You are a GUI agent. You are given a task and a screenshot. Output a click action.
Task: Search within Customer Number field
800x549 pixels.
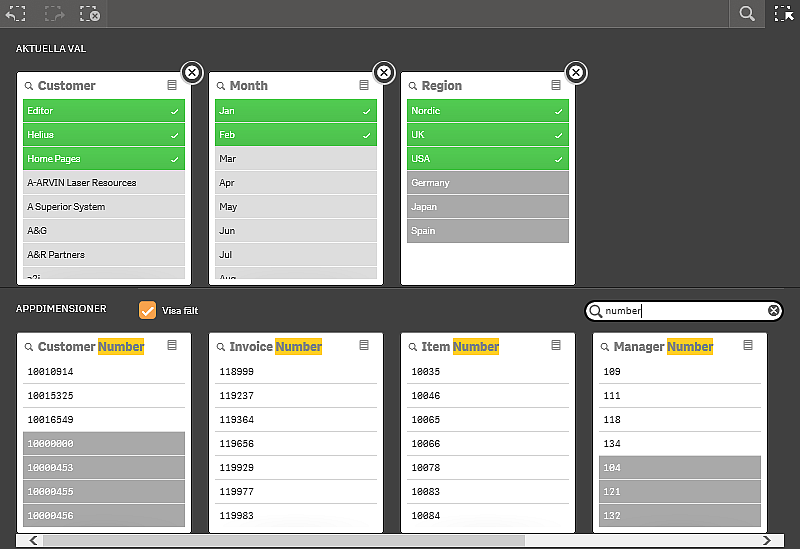point(29,347)
